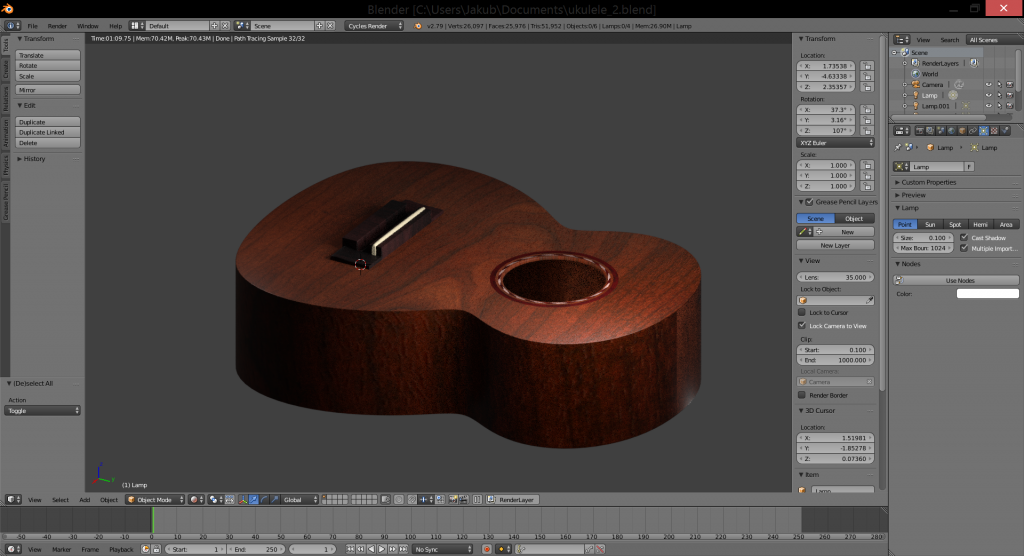Click the render layers properties tab icon

930,131
